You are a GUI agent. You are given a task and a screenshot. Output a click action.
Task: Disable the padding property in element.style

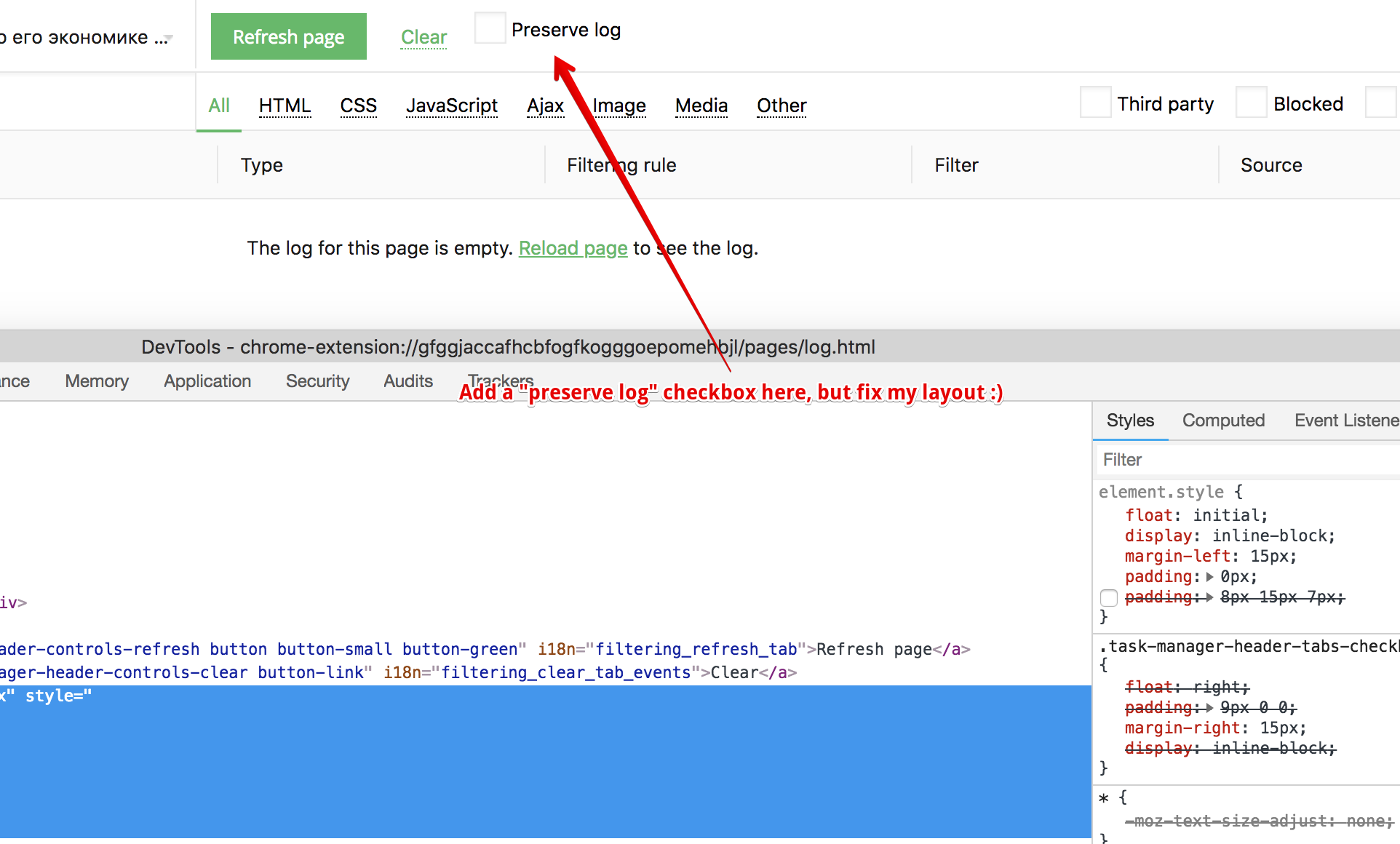(1109, 597)
